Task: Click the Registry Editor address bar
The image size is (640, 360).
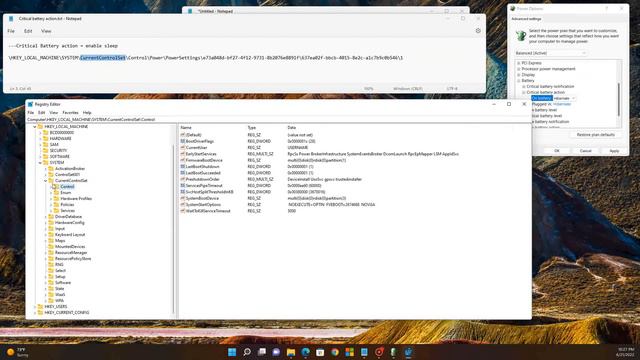Action: tap(278, 120)
